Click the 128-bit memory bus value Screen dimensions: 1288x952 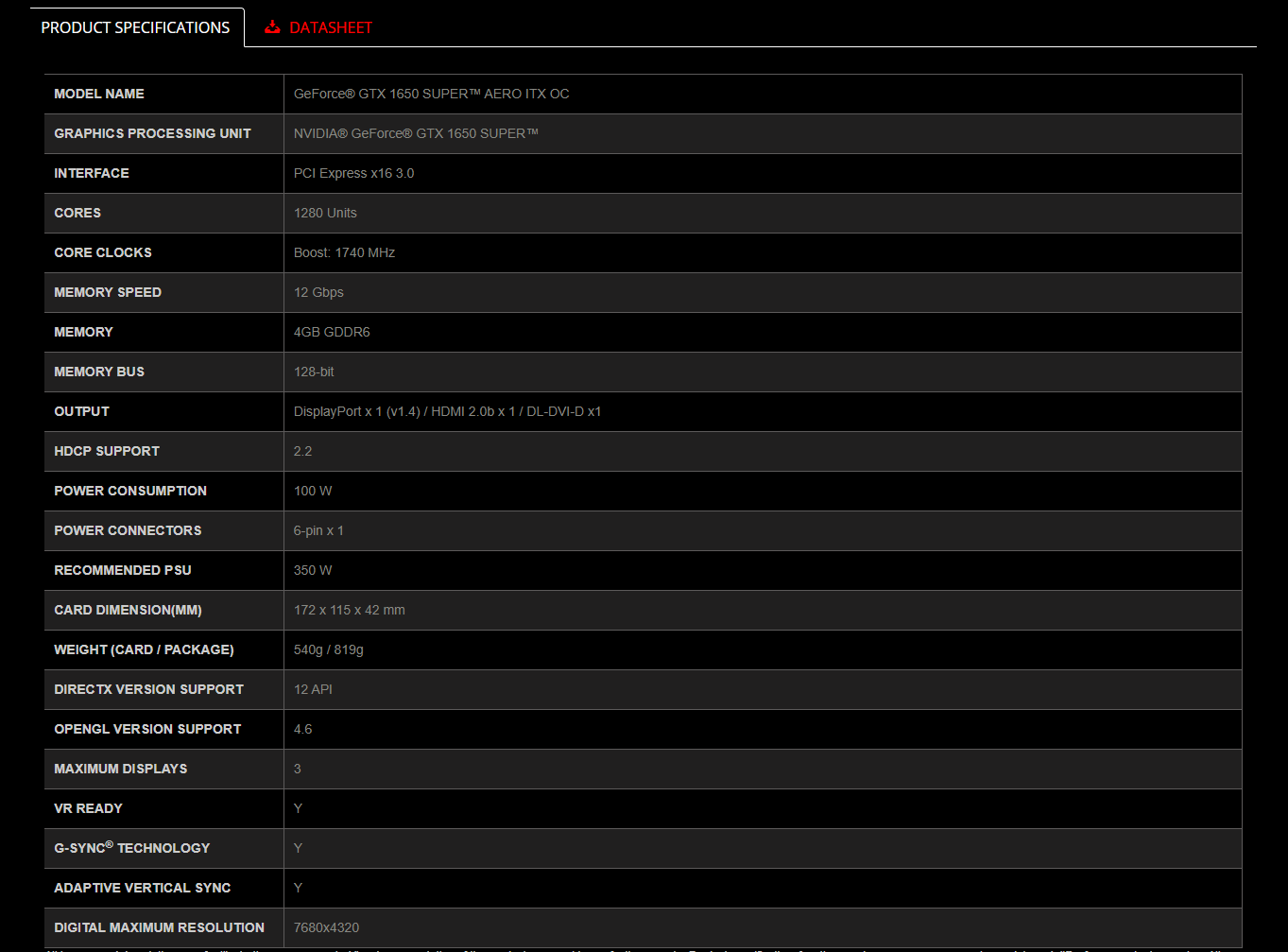314,372
